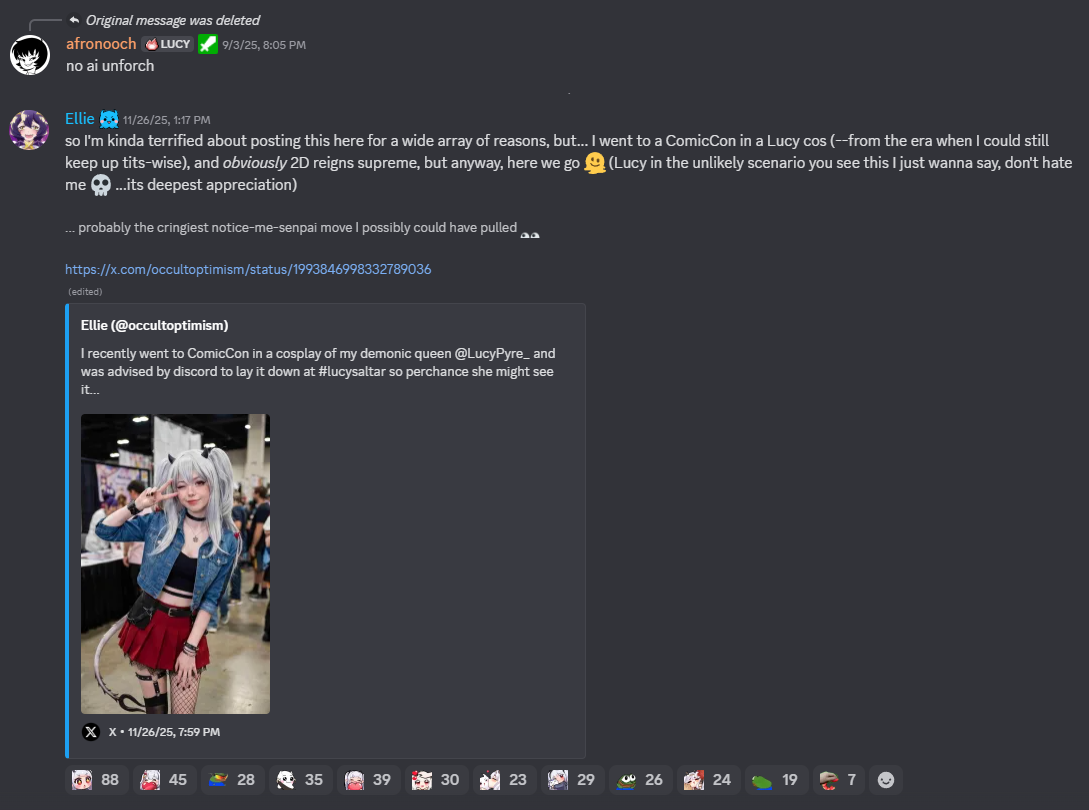Toggle the reaction with 30 count

435,779
